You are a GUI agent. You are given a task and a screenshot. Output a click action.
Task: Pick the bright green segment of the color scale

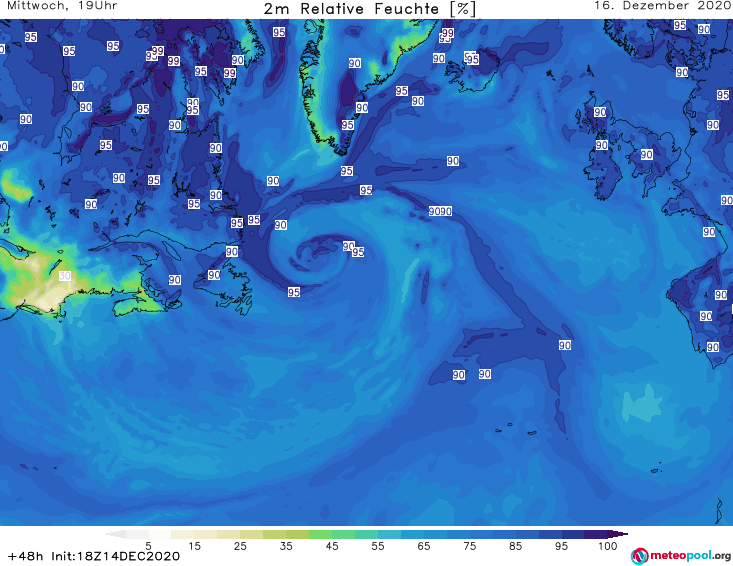(320, 534)
